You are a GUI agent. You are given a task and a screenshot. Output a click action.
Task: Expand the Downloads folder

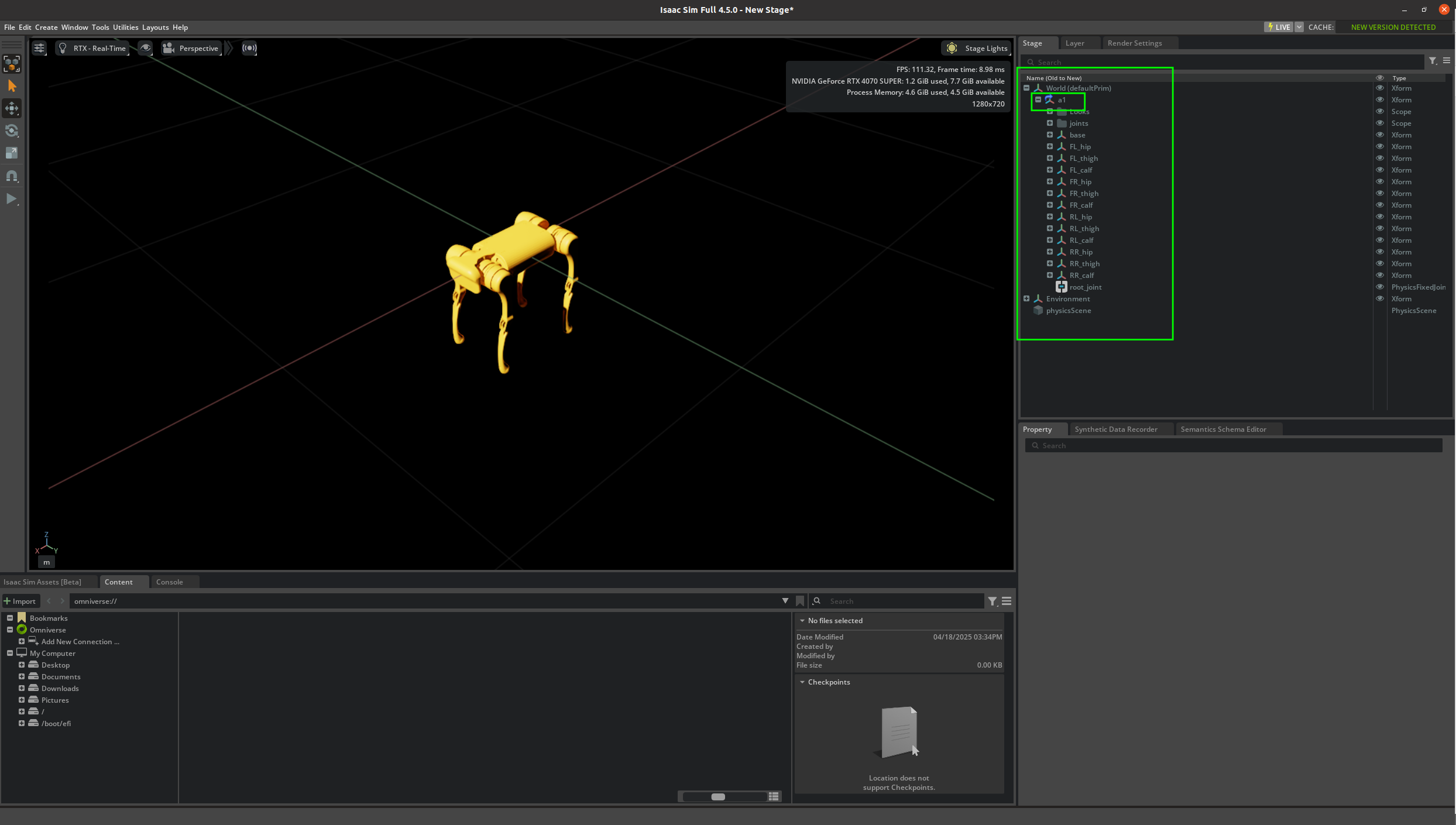pyautogui.click(x=22, y=689)
